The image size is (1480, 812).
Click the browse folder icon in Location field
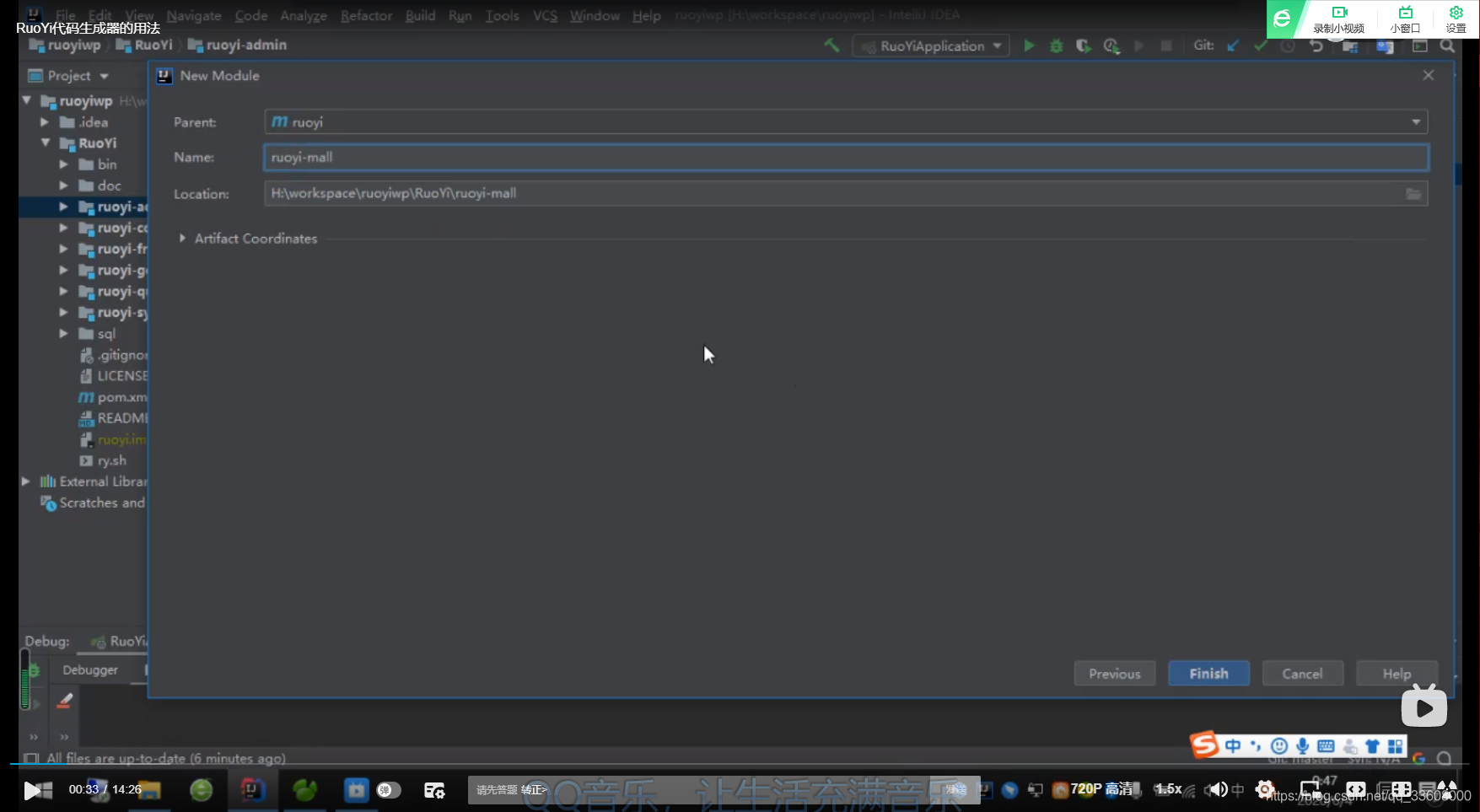tap(1413, 194)
